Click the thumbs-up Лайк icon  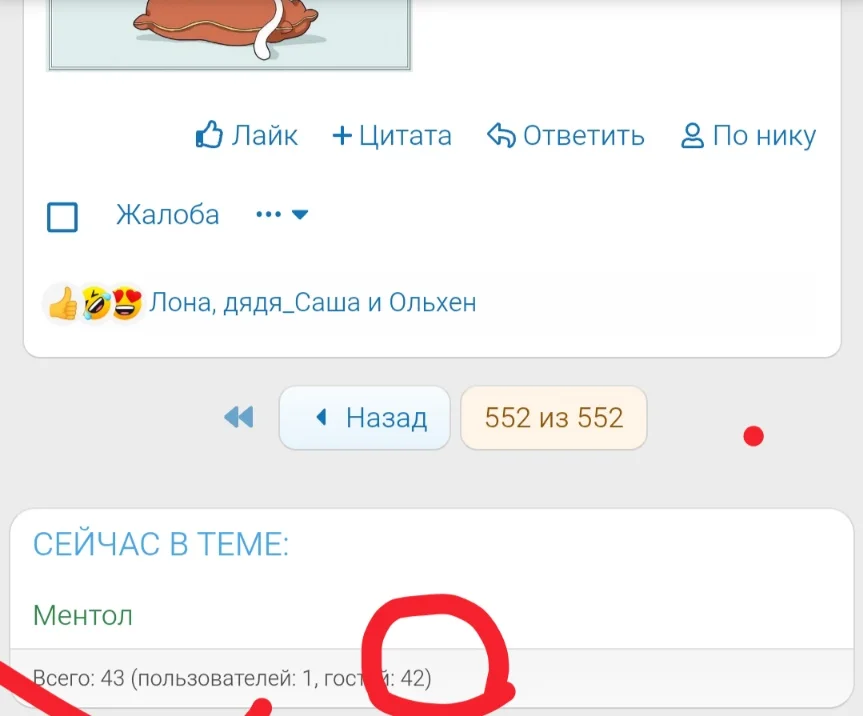tap(209, 134)
